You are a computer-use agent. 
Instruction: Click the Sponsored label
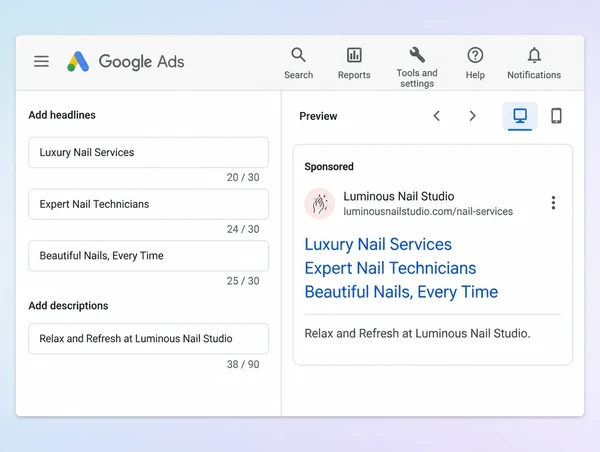(329, 166)
